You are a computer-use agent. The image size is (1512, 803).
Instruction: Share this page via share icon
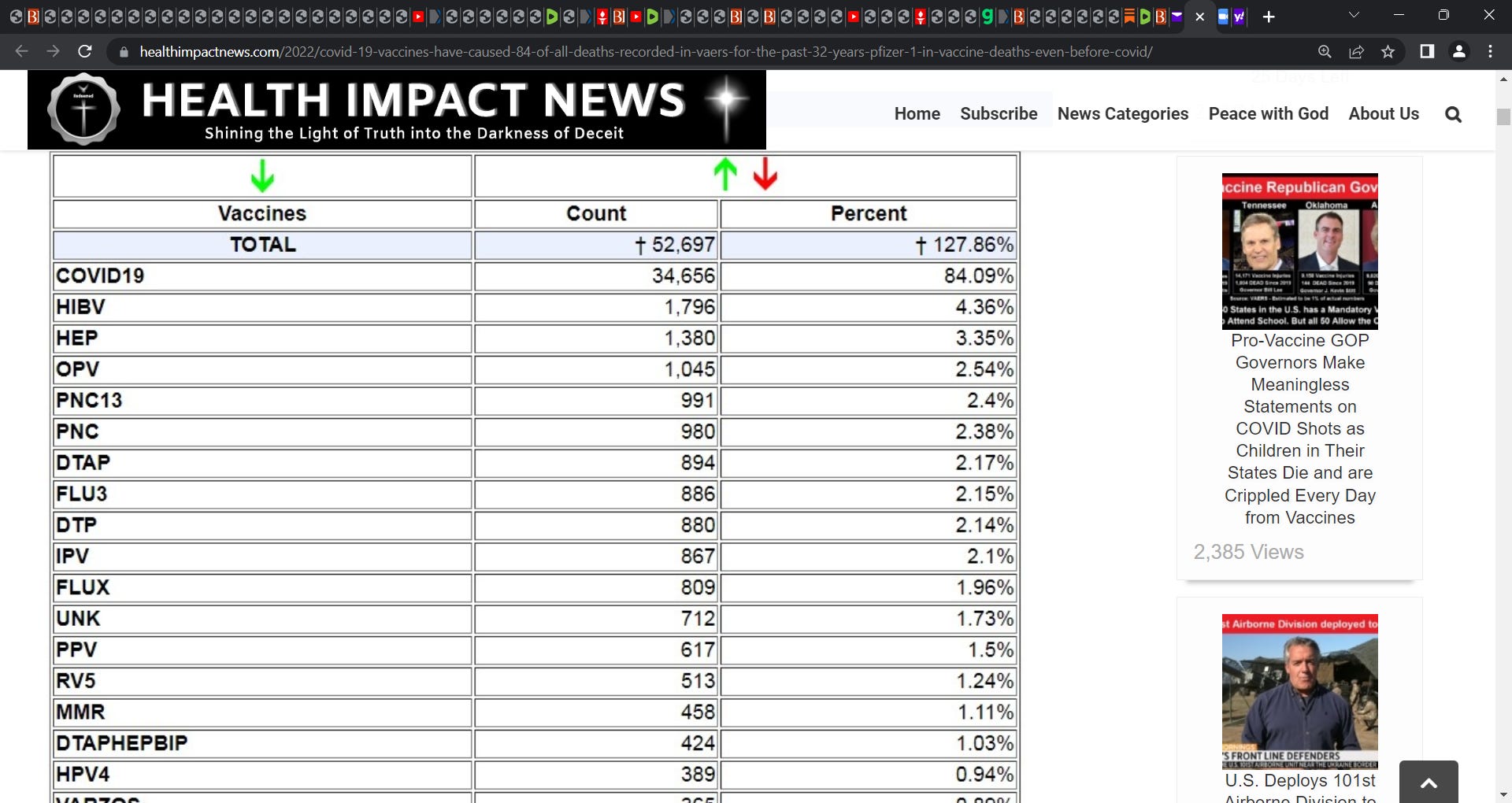coord(1356,52)
